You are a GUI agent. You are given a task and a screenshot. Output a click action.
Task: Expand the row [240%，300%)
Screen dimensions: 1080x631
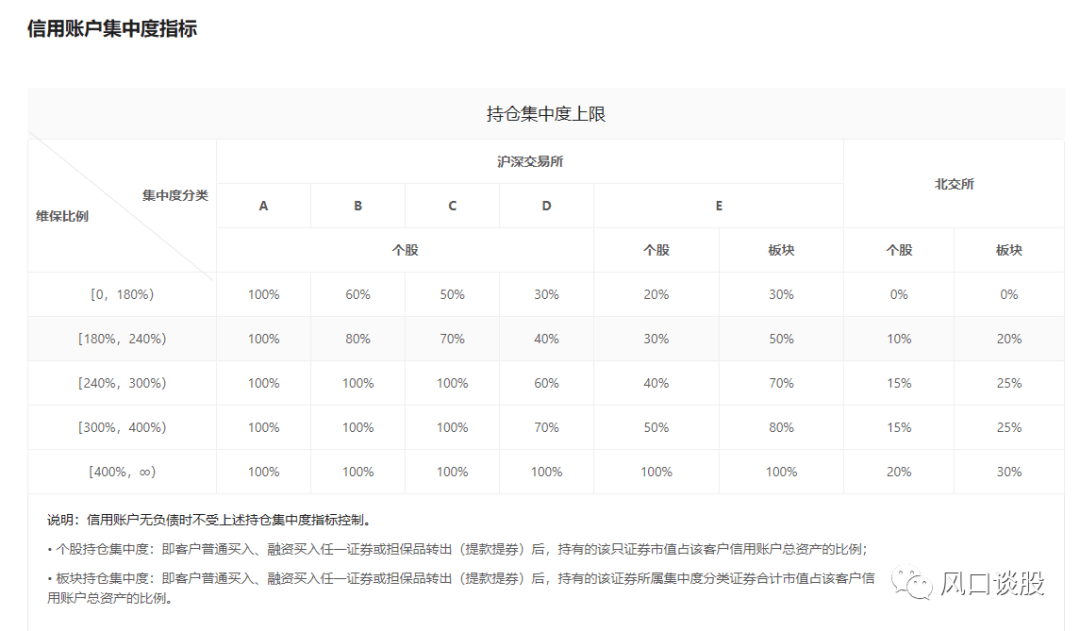[x=122, y=382]
